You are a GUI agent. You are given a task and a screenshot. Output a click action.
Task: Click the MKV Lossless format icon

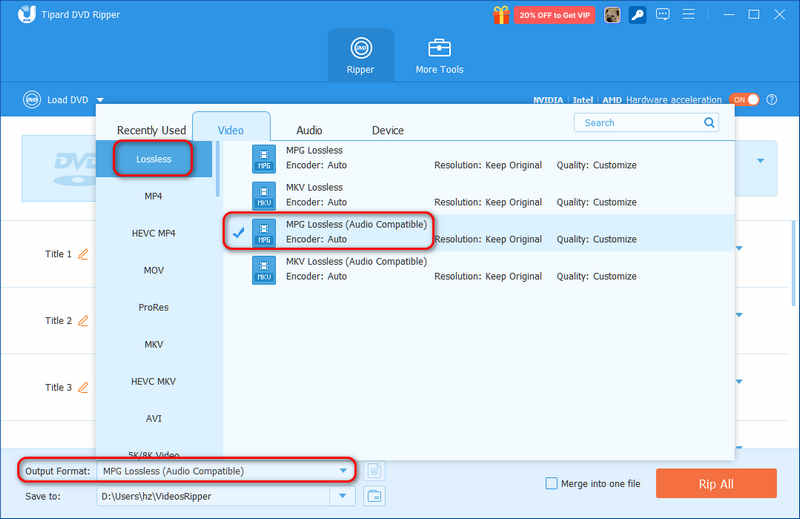tap(264, 196)
